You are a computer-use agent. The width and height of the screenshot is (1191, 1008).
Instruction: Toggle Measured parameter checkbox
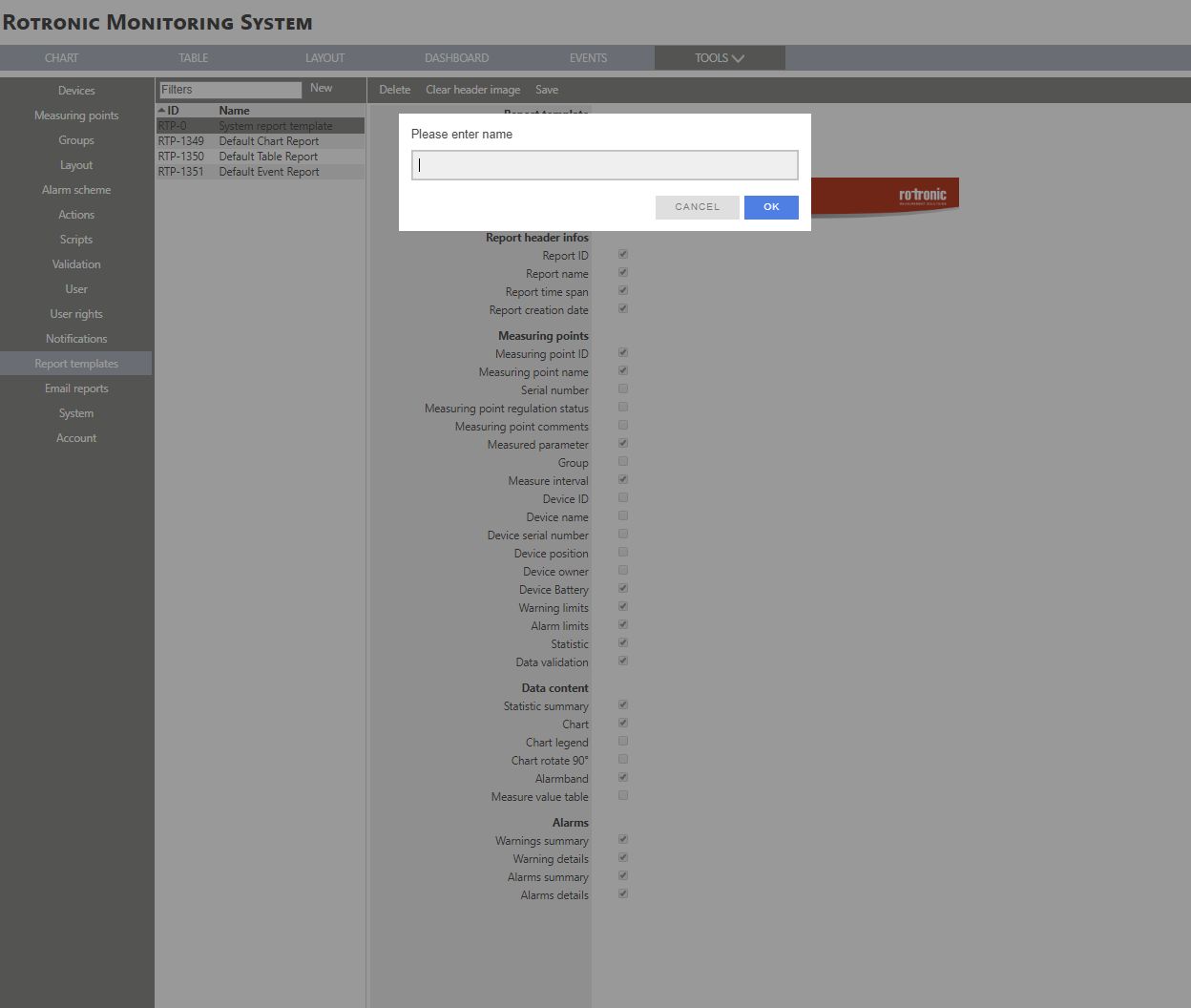coord(623,444)
